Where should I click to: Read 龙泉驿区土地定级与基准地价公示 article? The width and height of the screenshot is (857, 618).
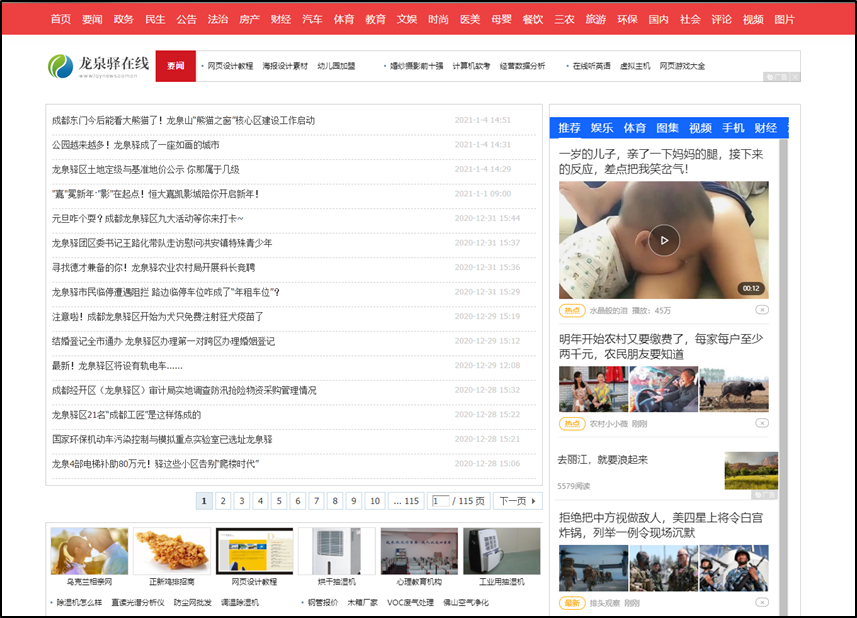pos(145,169)
